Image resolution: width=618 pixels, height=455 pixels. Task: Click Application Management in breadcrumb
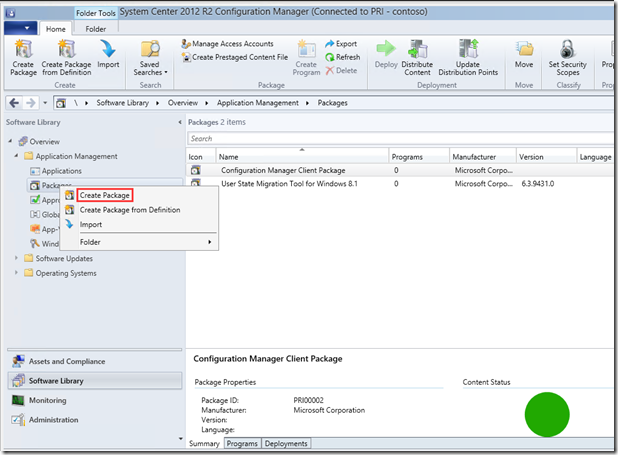pyautogui.click(x=258, y=103)
